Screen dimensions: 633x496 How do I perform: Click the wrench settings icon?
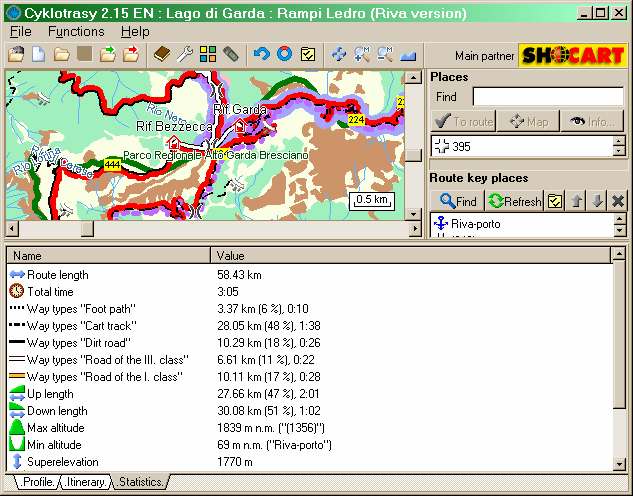(x=185, y=54)
